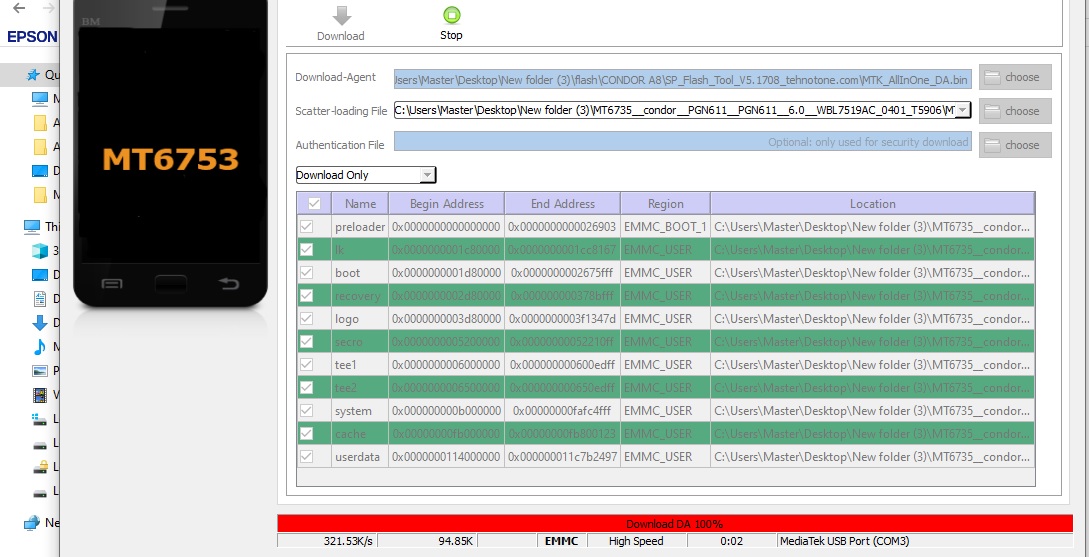Toggle the logo row checkbox
The height and width of the screenshot is (557, 1089).
pos(306,318)
